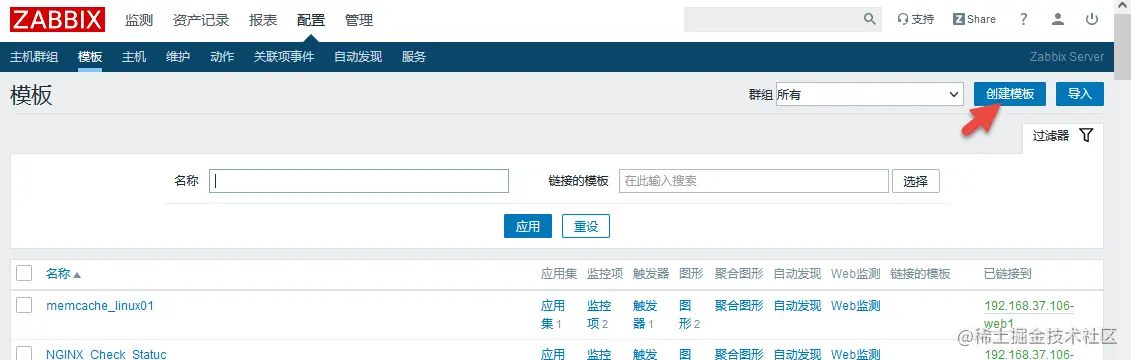
Task: Click the 应用 filter button
Action: click(x=528, y=226)
